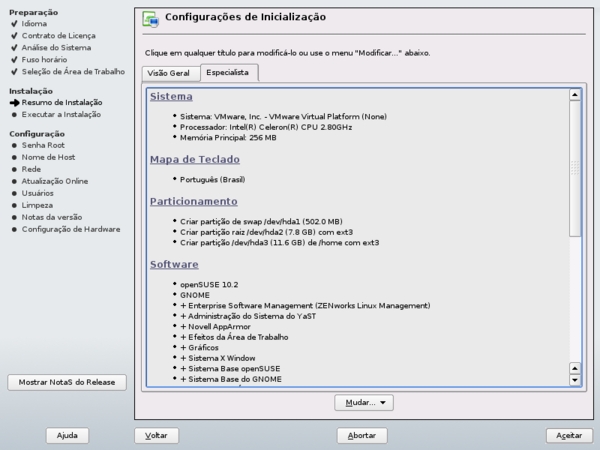Screen dimensions: 600x450
Task: Click the Contrato de Licença step label
Action: tap(59, 36)
